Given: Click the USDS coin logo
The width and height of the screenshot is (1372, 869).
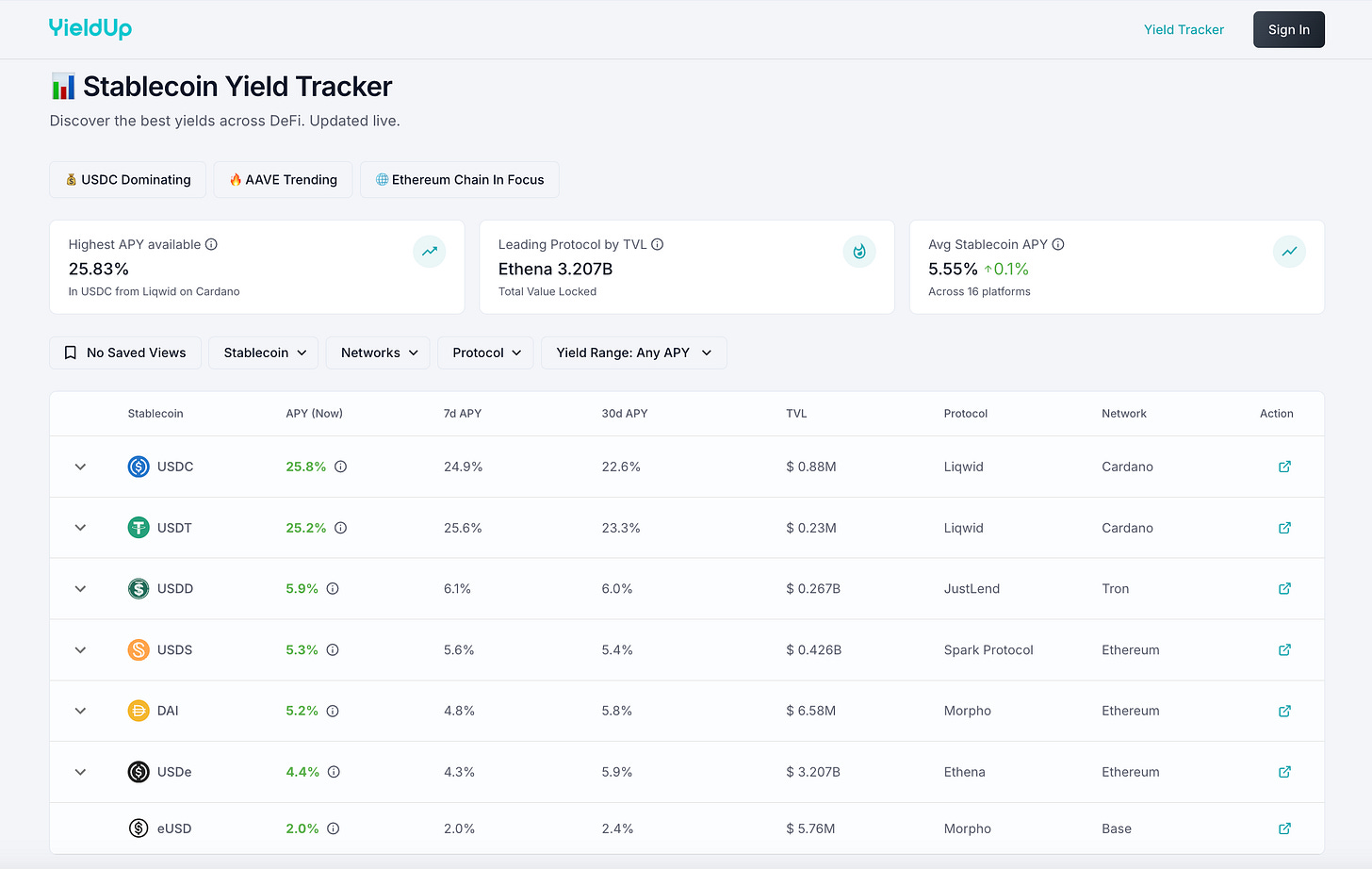Looking at the screenshot, I should (139, 649).
